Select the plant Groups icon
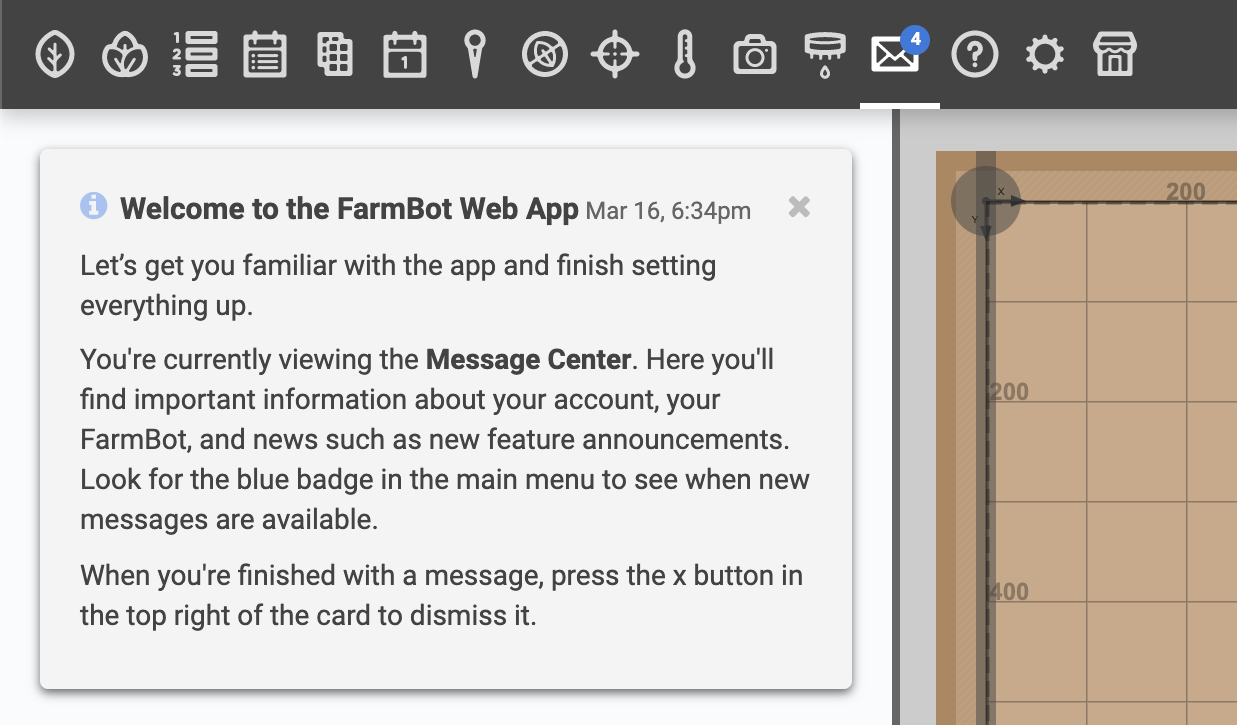Viewport: 1237px width, 725px height. click(125, 55)
